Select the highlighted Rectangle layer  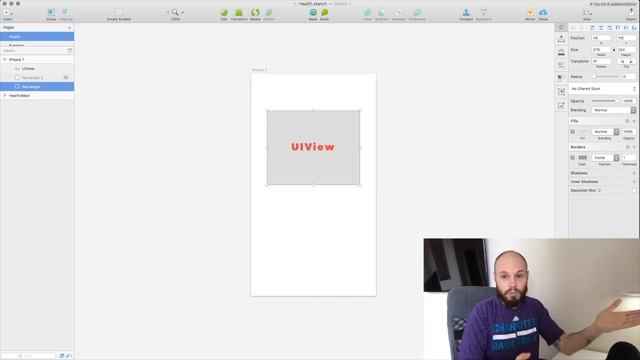pos(37,87)
